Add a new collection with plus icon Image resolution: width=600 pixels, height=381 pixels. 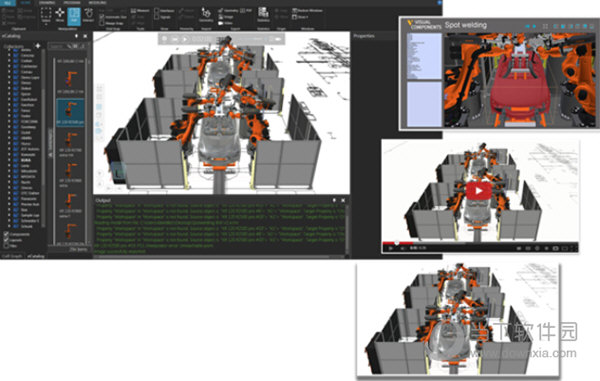[38, 46]
